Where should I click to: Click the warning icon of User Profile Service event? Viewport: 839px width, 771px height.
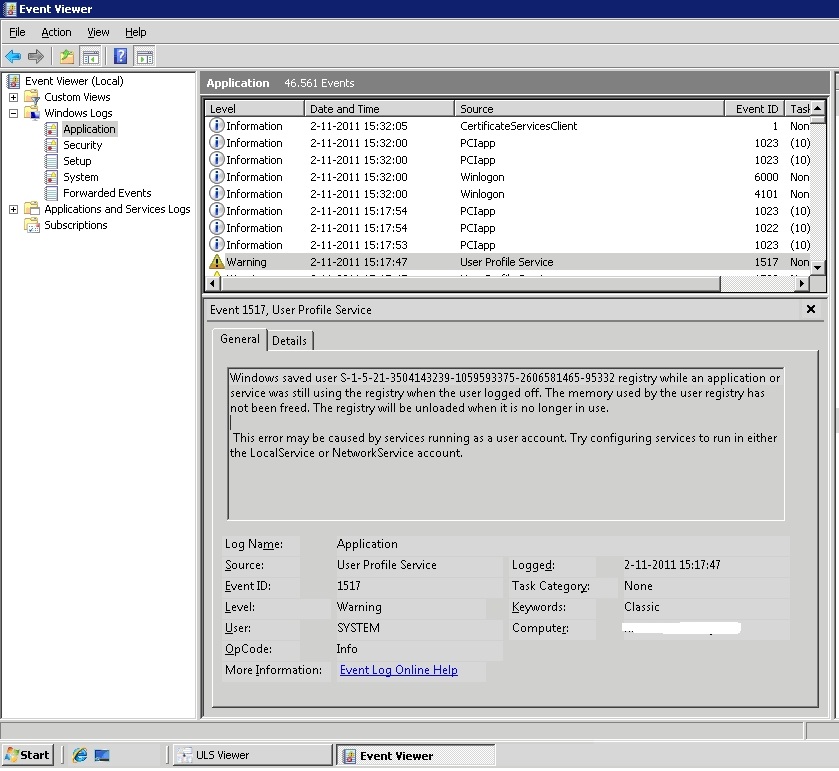pyautogui.click(x=216, y=262)
